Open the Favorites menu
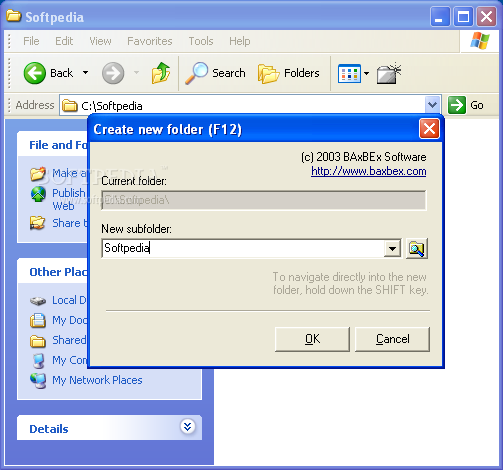Image resolution: width=503 pixels, height=470 pixels. tap(150, 41)
